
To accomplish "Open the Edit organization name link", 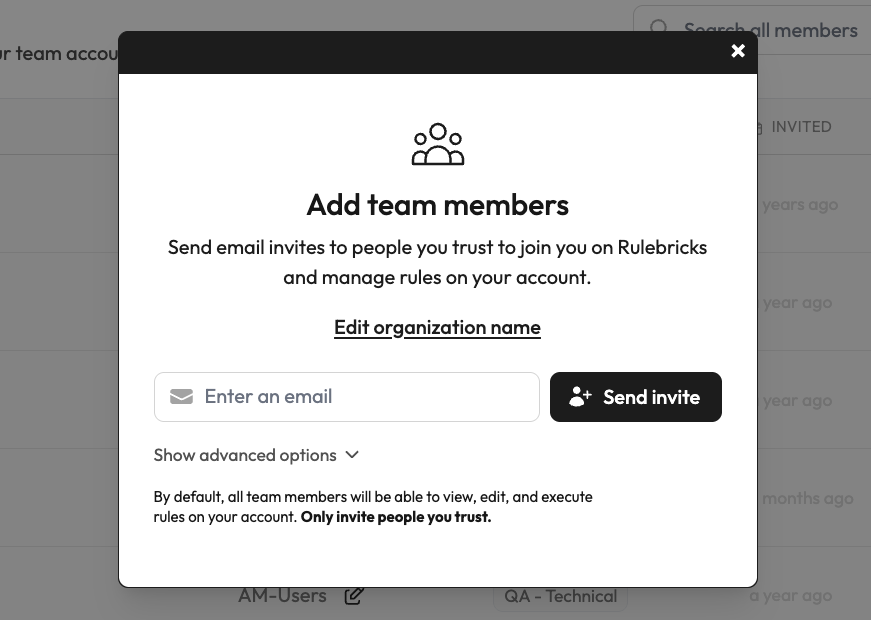I will click(x=437, y=327).
